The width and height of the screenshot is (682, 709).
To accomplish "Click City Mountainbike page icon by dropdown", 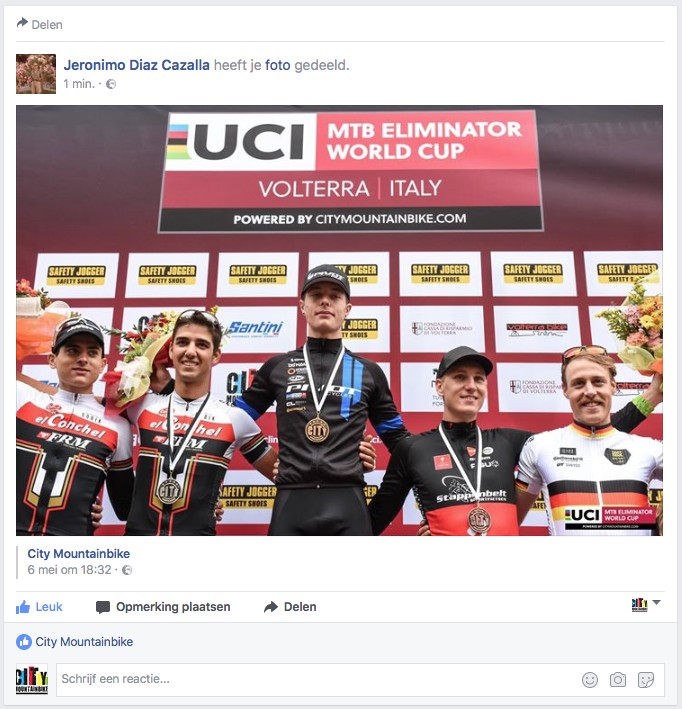I will coord(639,605).
